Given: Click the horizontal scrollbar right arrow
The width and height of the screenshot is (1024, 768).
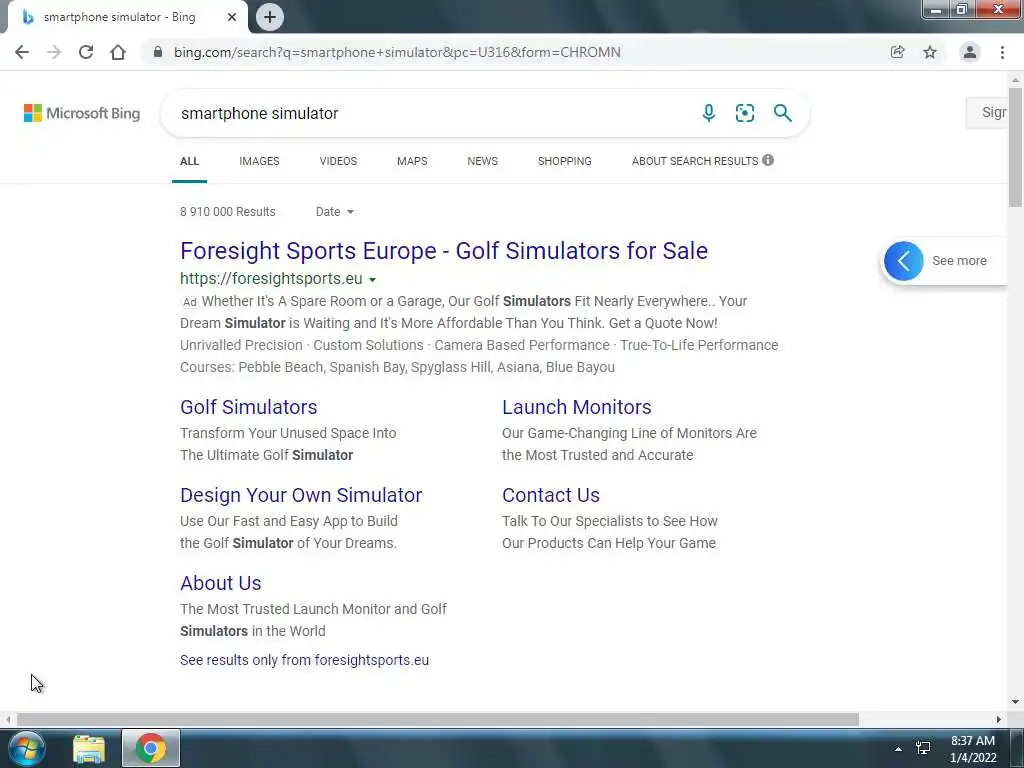Looking at the screenshot, I should [x=999, y=719].
